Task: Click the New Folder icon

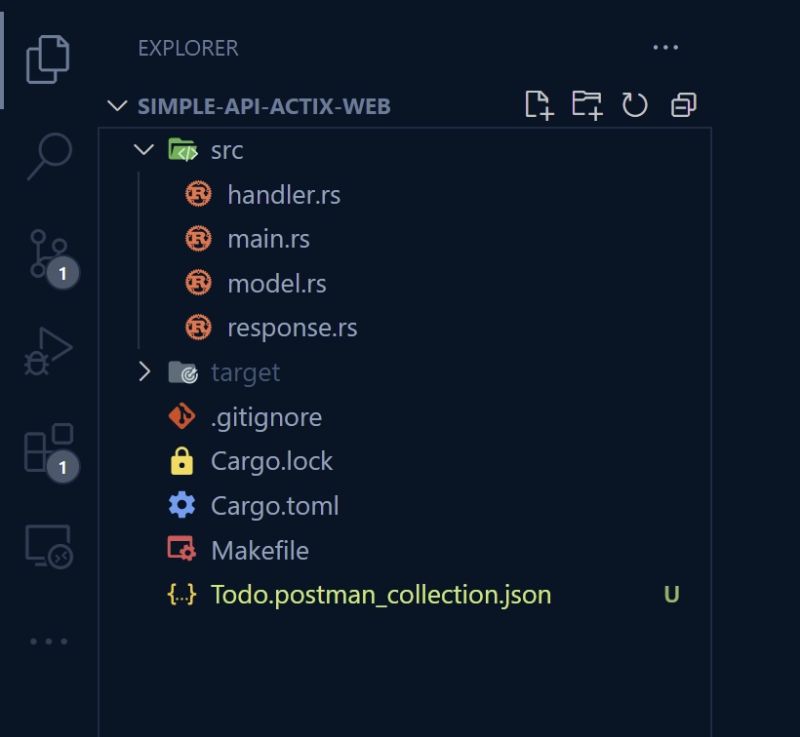Action: 587,104
